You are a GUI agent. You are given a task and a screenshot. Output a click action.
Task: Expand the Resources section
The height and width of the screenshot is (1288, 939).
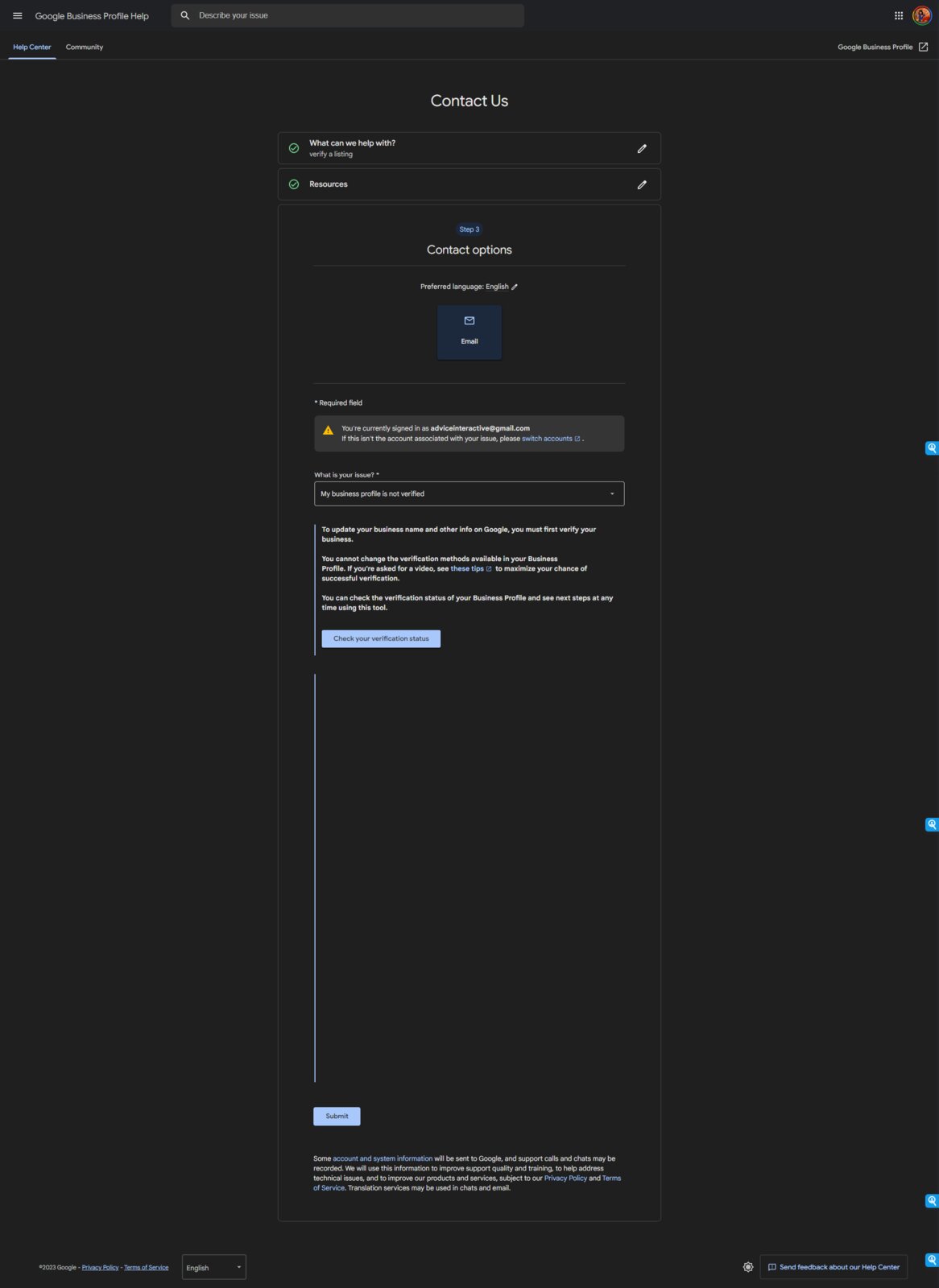pos(469,184)
